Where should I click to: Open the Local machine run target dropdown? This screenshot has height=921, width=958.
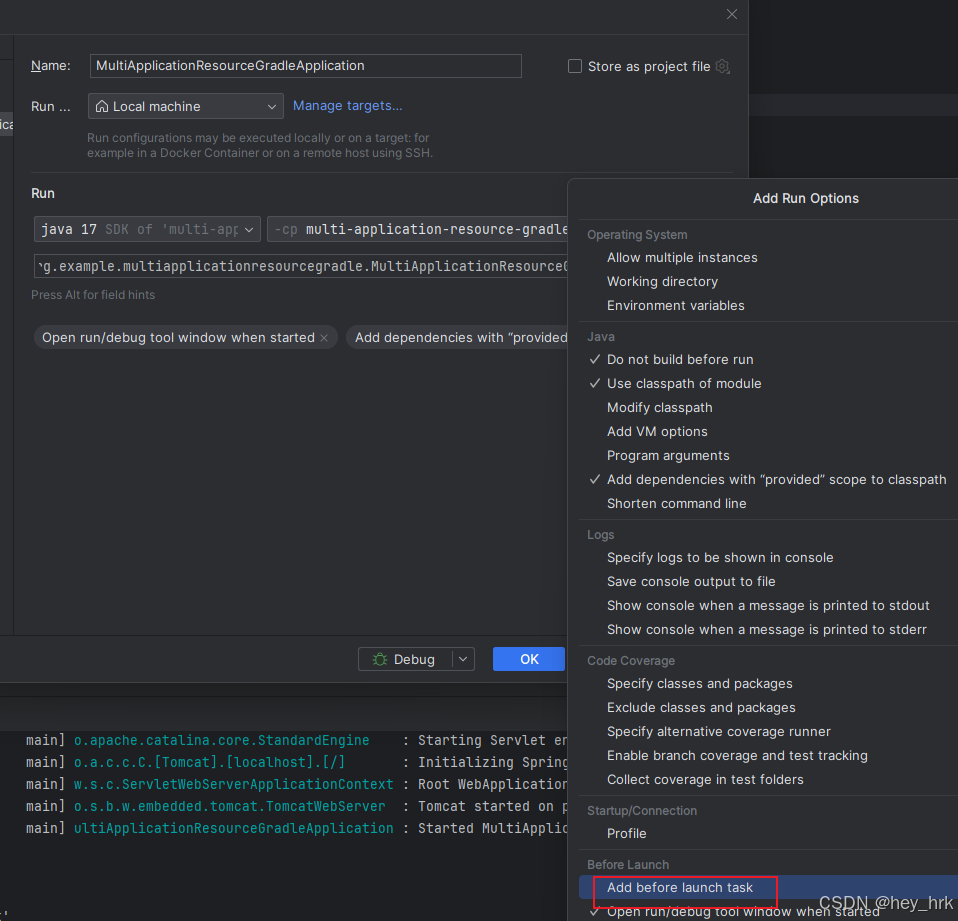coord(186,106)
